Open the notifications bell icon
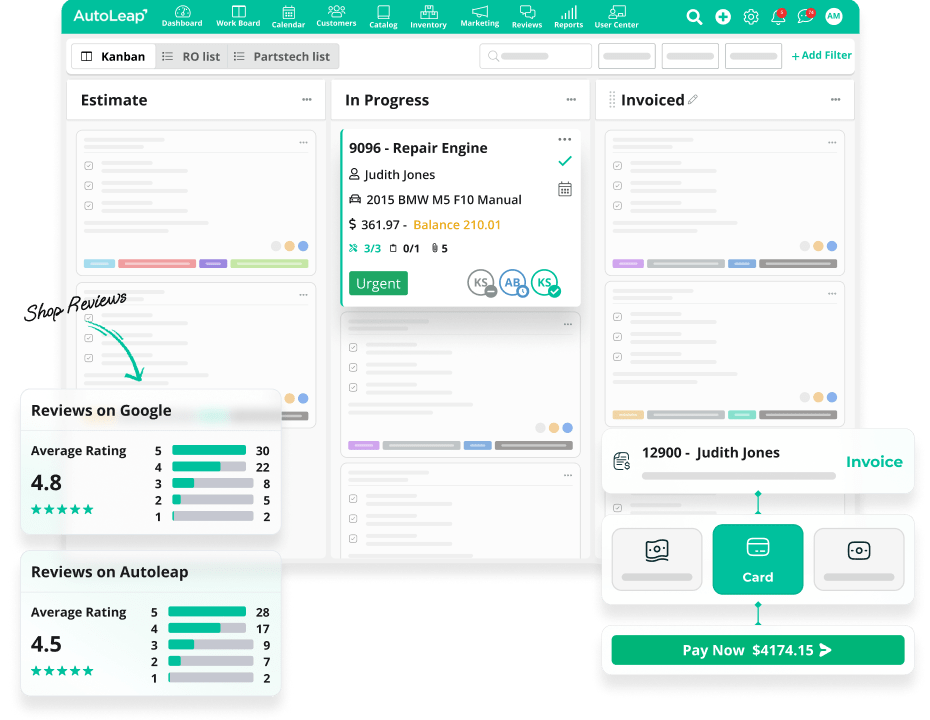Viewport: 930px width, 720px height. coord(778,17)
